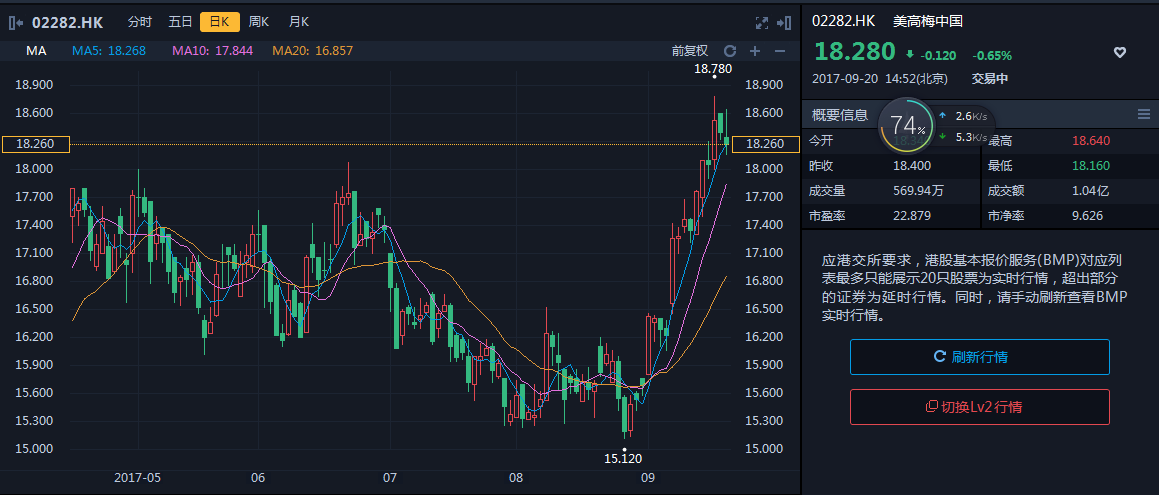The height and width of the screenshot is (495, 1159).
Task: Open the 前复权 adjustment dropdown
Action: (x=689, y=51)
